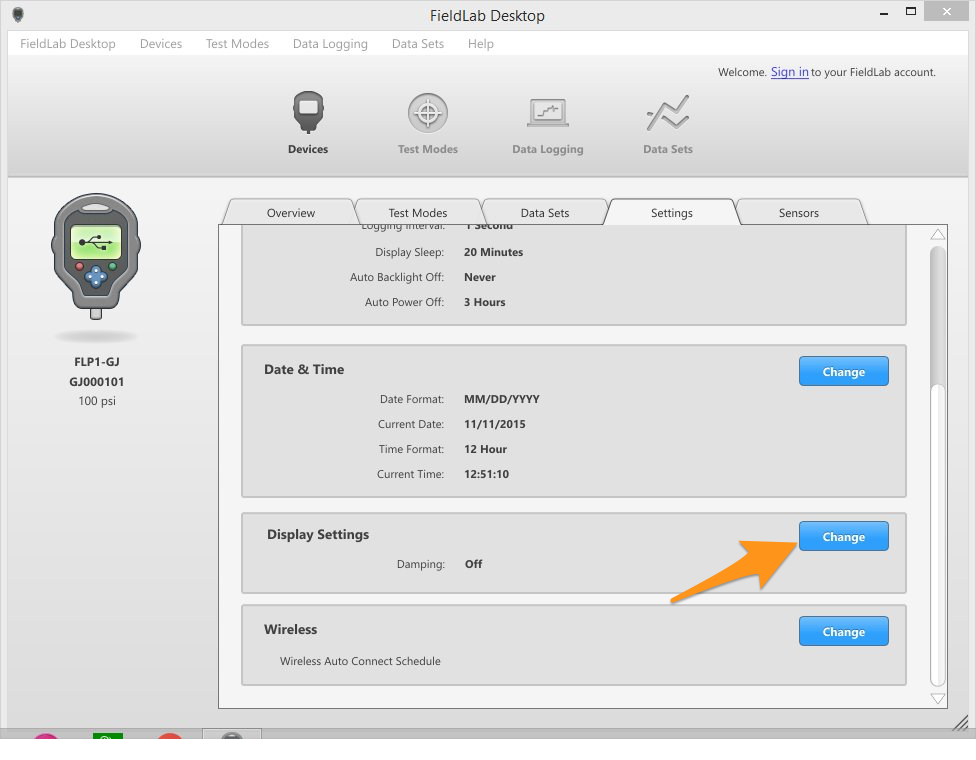Switch to the Overview tab
The height and width of the screenshot is (760, 976).
pos(291,212)
